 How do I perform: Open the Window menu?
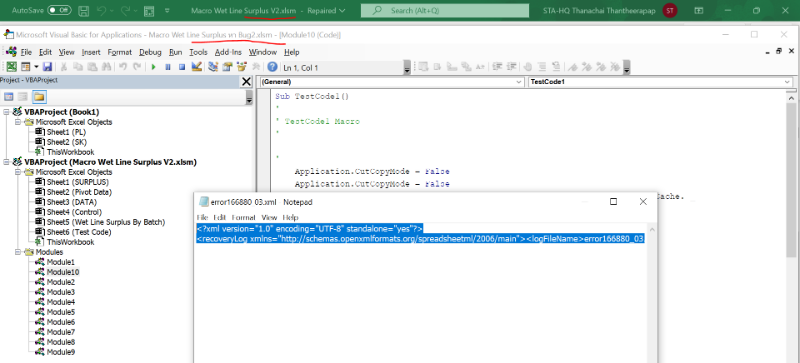point(263,52)
